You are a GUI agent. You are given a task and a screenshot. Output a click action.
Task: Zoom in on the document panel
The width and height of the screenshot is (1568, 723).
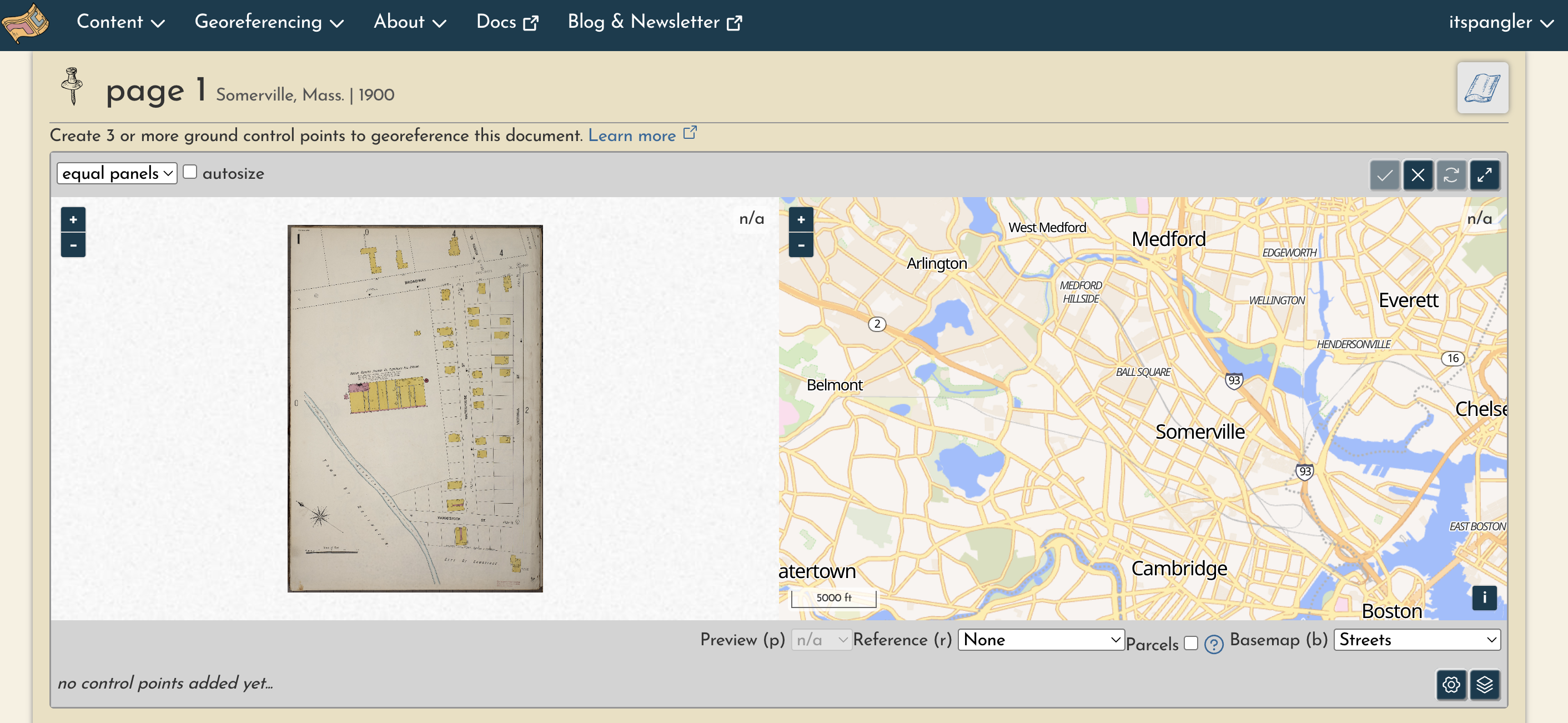tap(73, 220)
